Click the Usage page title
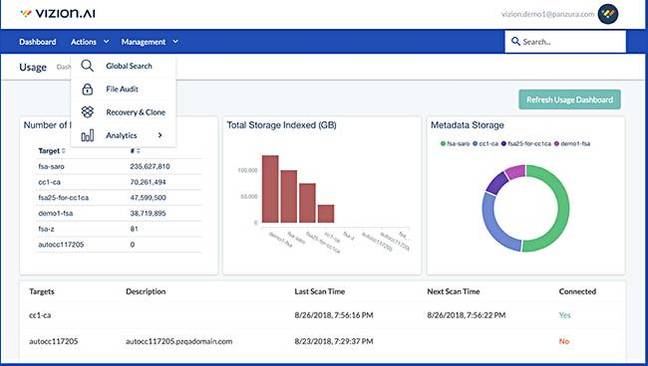The height and width of the screenshot is (366, 648). [x=33, y=67]
